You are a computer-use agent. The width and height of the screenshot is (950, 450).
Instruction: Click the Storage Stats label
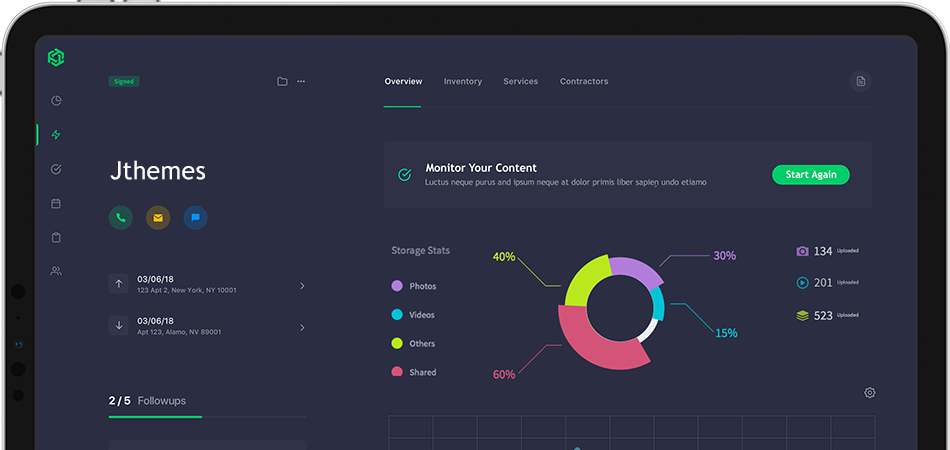coord(420,250)
